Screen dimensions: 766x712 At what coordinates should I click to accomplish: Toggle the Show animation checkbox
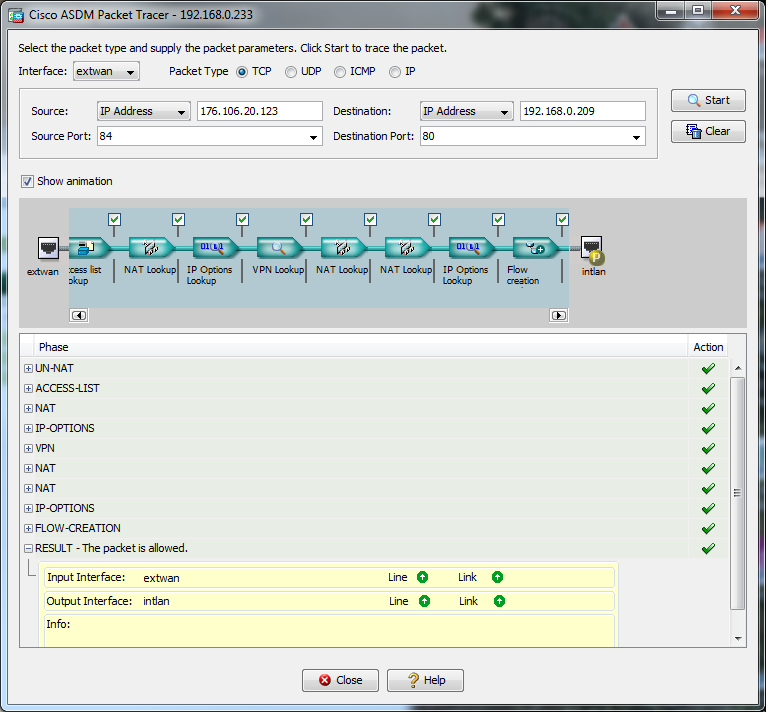click(x=27, y=181)
